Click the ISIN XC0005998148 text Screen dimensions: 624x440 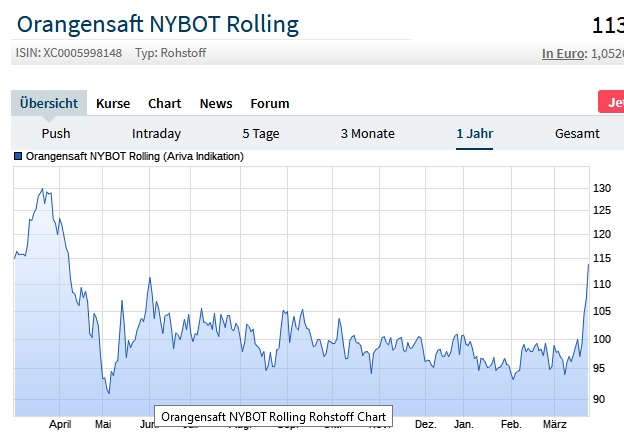[69, 53]
